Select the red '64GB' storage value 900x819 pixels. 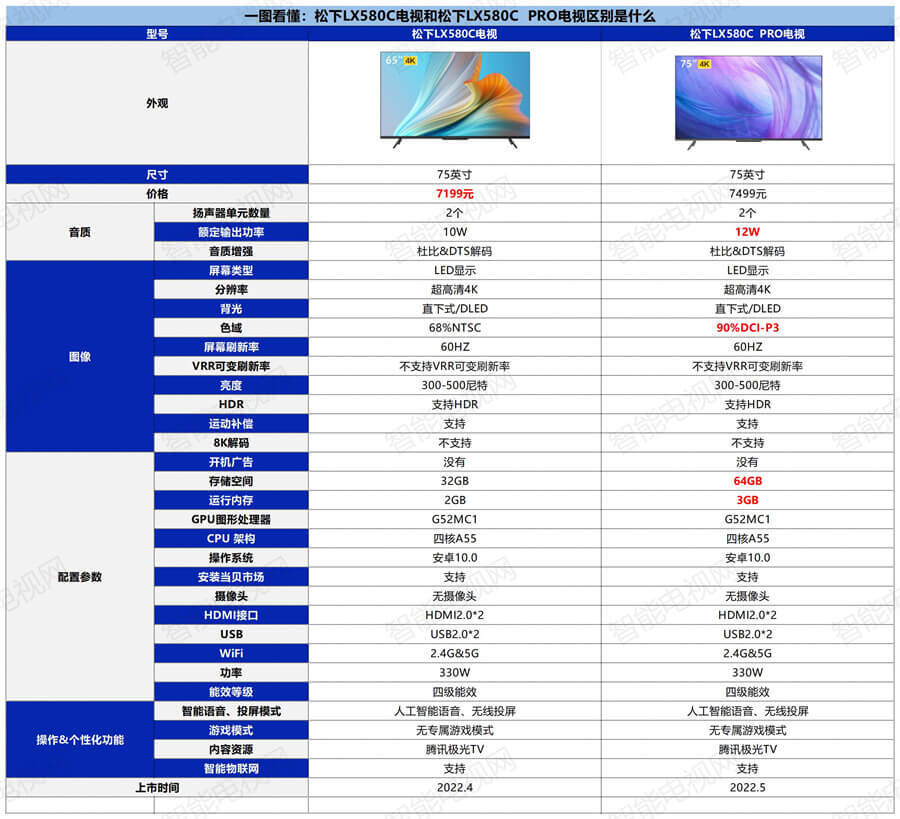pos(747,481)
